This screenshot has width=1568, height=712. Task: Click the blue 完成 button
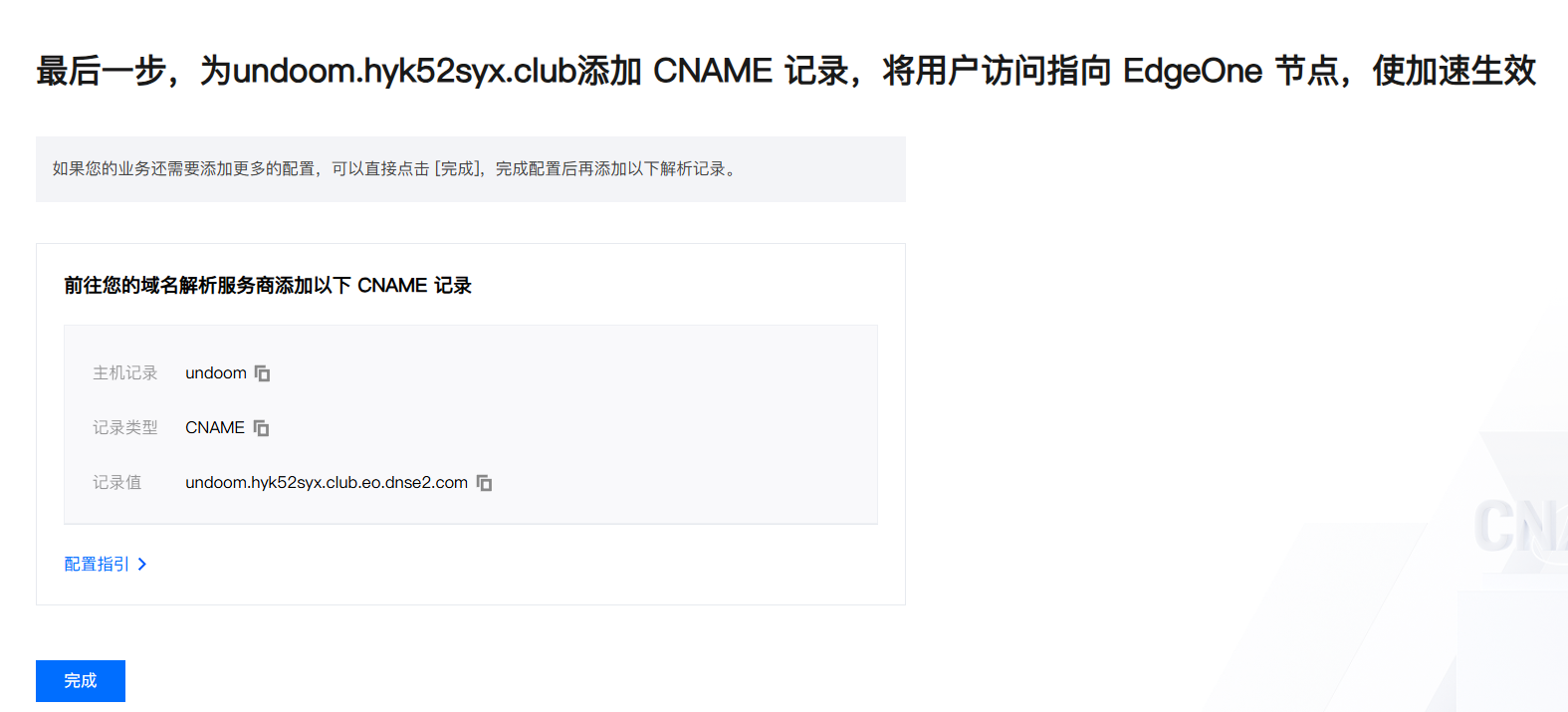[81, 681]
